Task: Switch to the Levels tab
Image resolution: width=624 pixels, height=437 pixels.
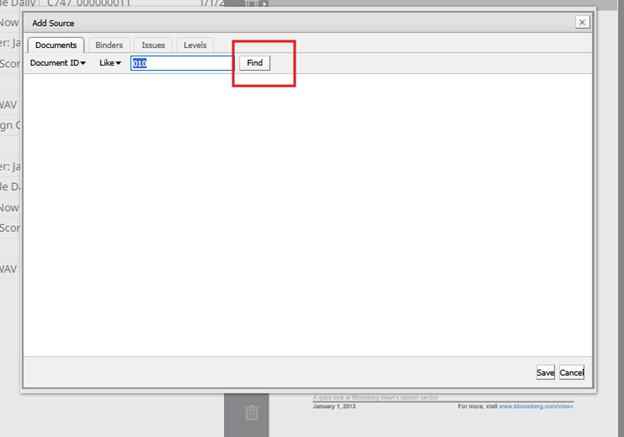Action: [195, 45]
